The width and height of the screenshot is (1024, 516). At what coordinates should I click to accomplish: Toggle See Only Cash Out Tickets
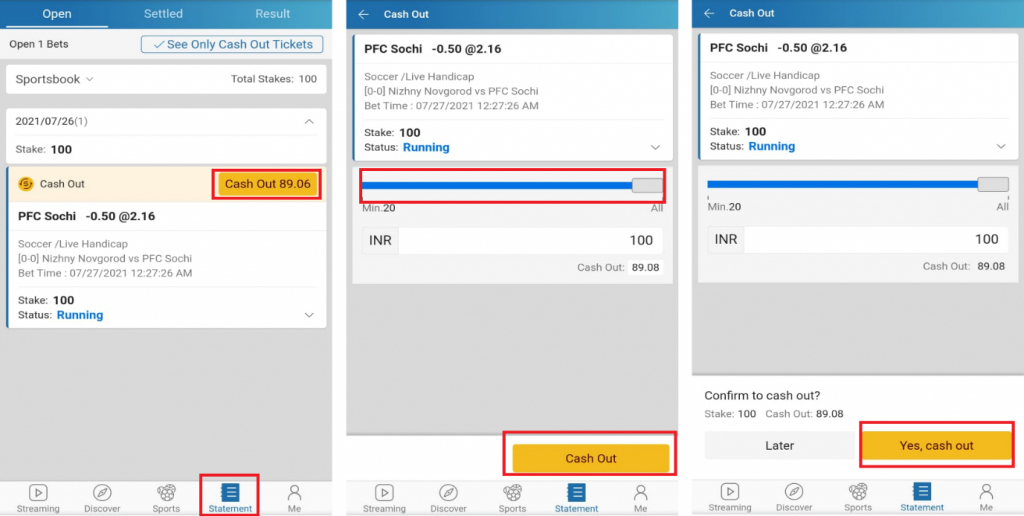click(x=232, y=44)
